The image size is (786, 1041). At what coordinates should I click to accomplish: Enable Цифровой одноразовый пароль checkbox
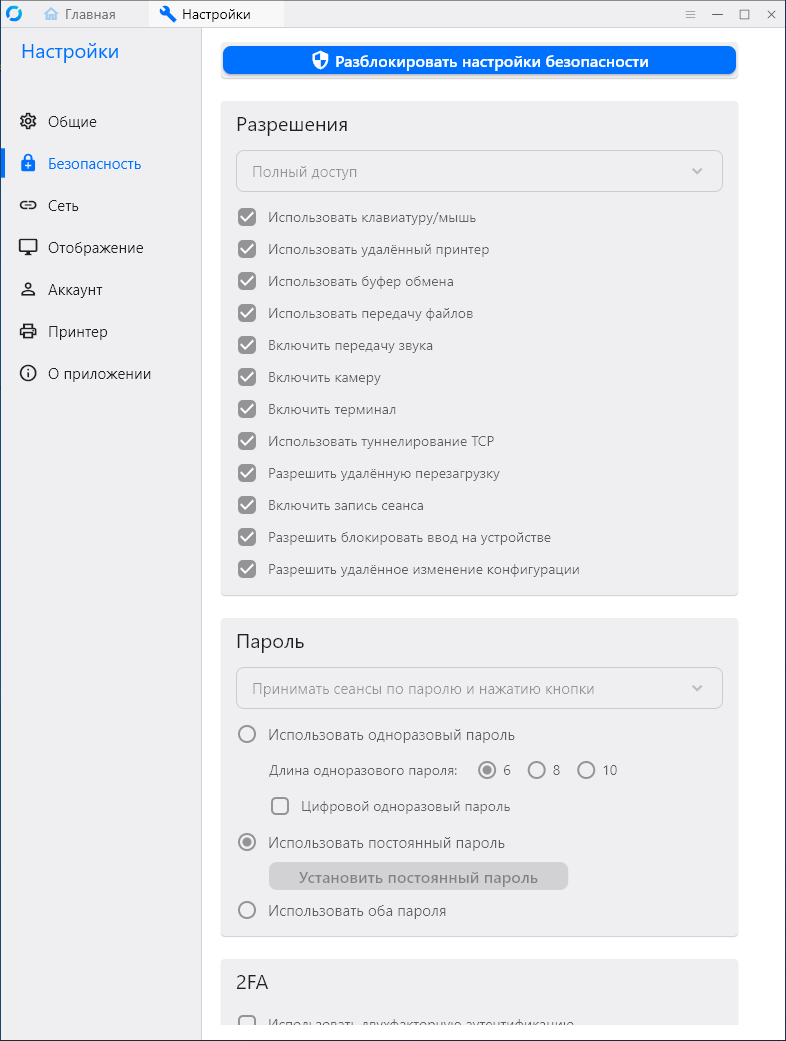pos(280,806)
